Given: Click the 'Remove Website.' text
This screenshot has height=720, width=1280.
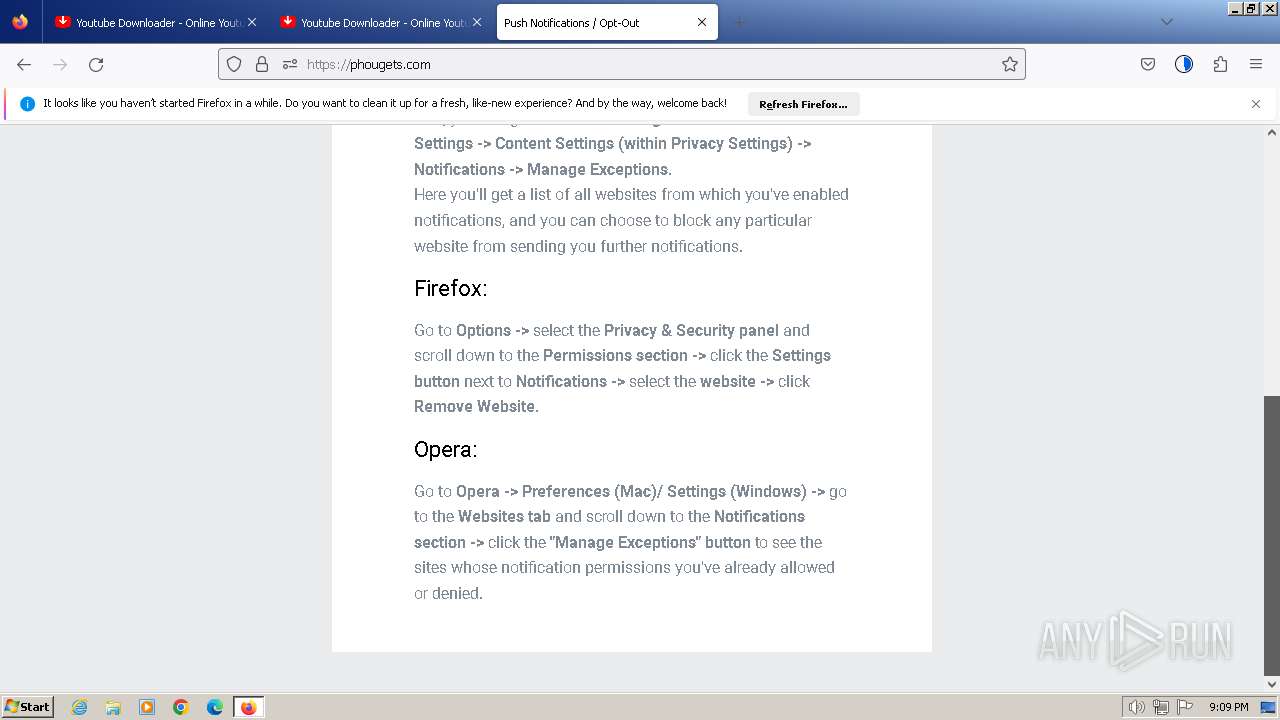Looking at the screenshot, I should [476, 407].
